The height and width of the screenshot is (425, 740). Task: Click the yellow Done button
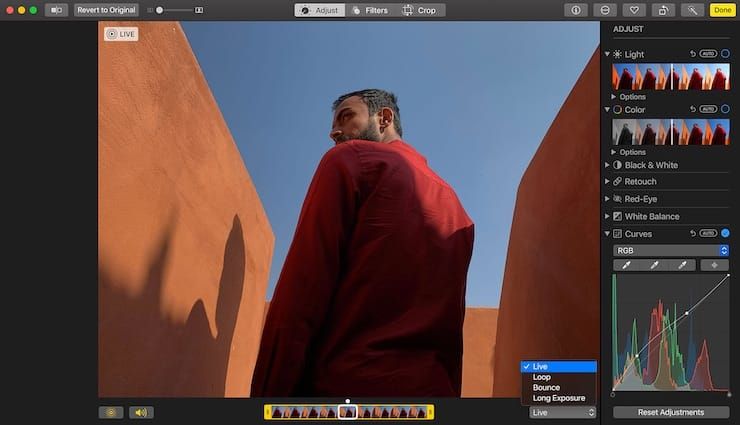coord(723,10)
